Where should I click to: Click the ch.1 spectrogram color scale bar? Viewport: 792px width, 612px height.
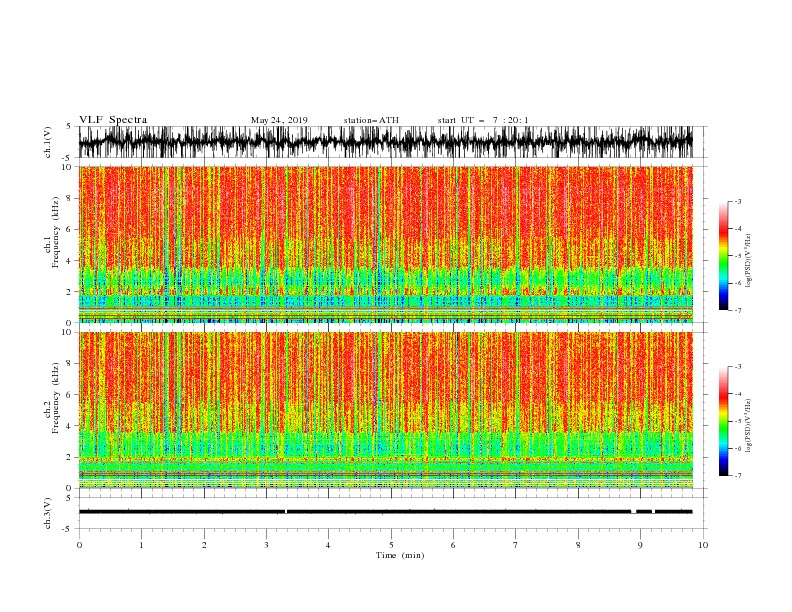coord(723,256)
